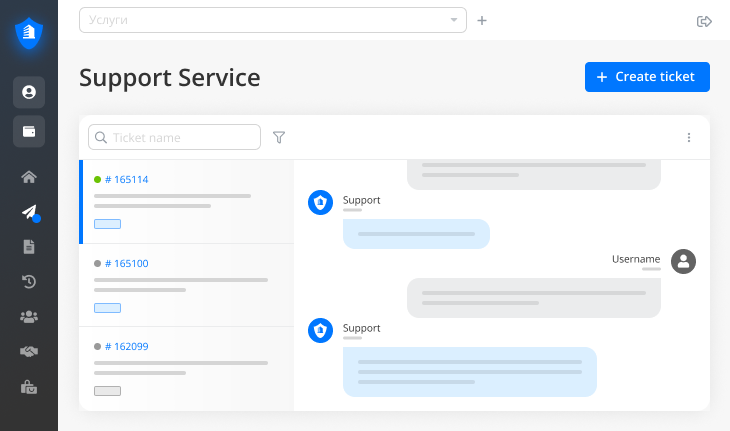Go to Home via sidebar icon
This screenshot has height=431, width=730.
tap(29, 177)
